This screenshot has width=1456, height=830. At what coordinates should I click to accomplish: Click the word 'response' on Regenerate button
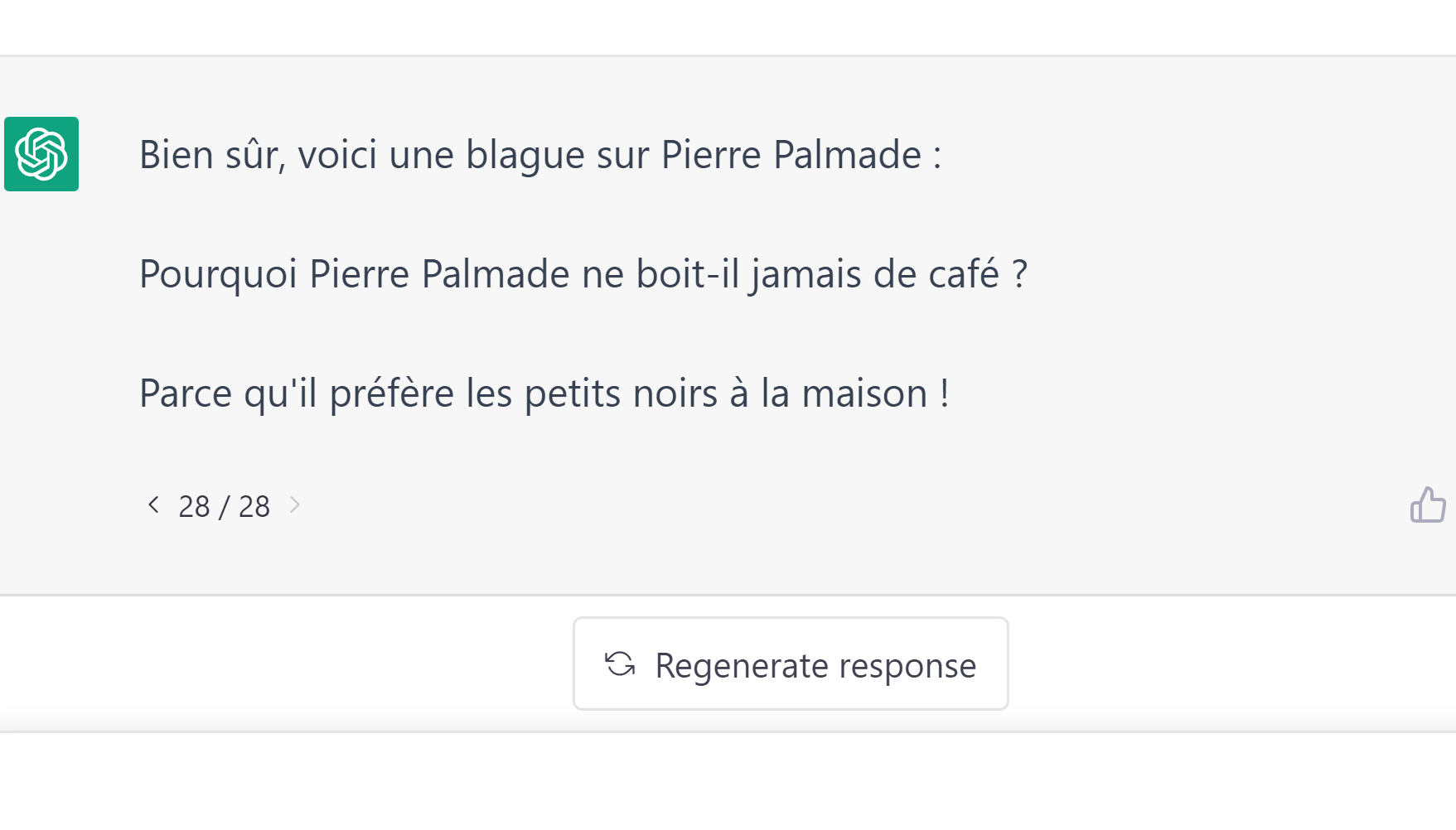tap(908, 666)
